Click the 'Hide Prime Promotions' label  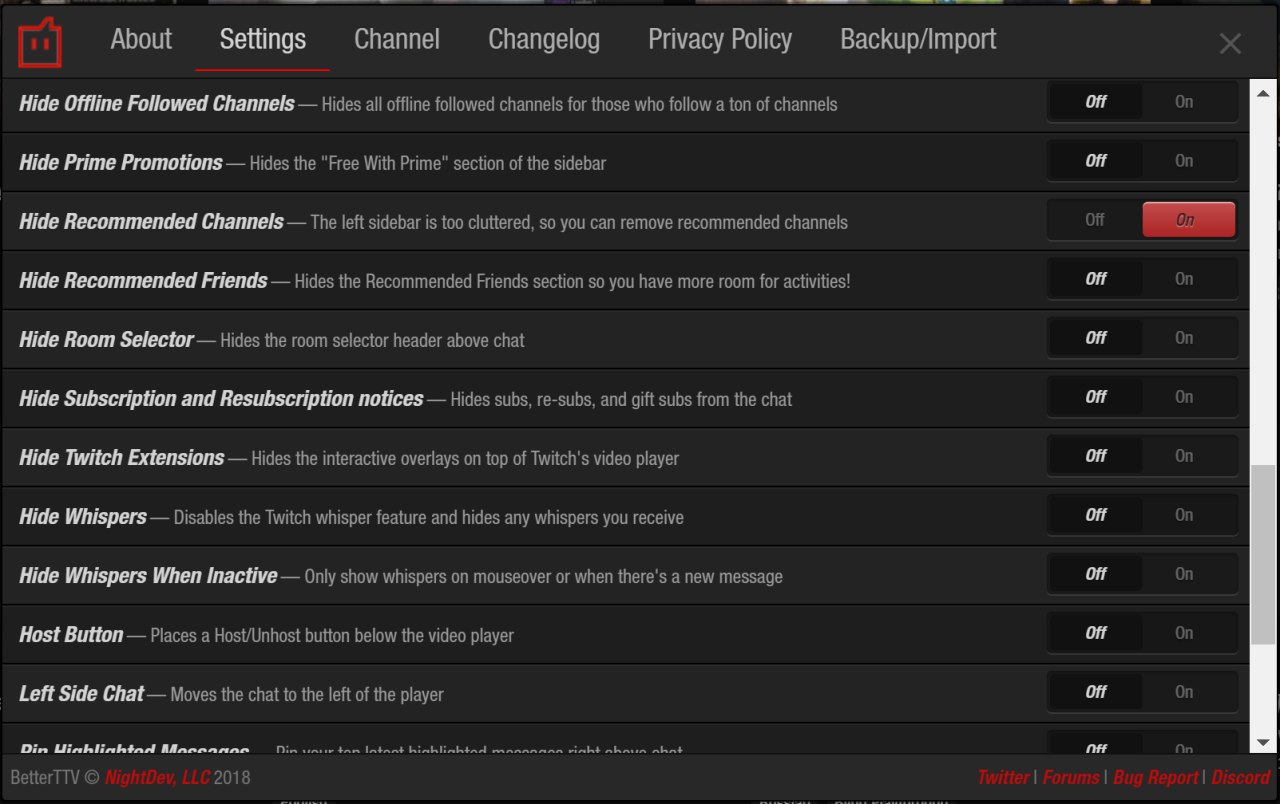tap(121, 162)
